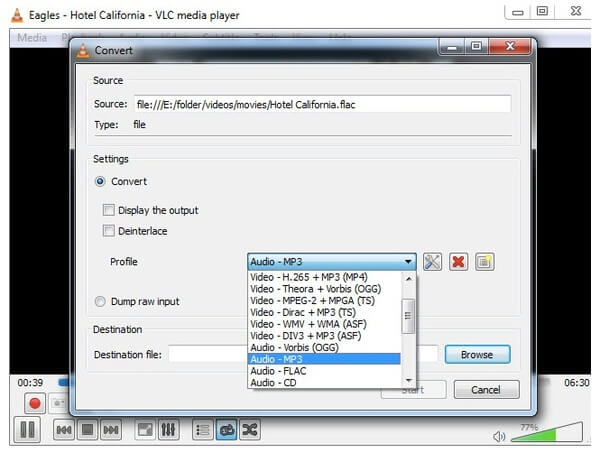Click elapsed time 00:39 label
This screenshot has width=600, height=453.
pyautogui.click(x=30, y=383)
